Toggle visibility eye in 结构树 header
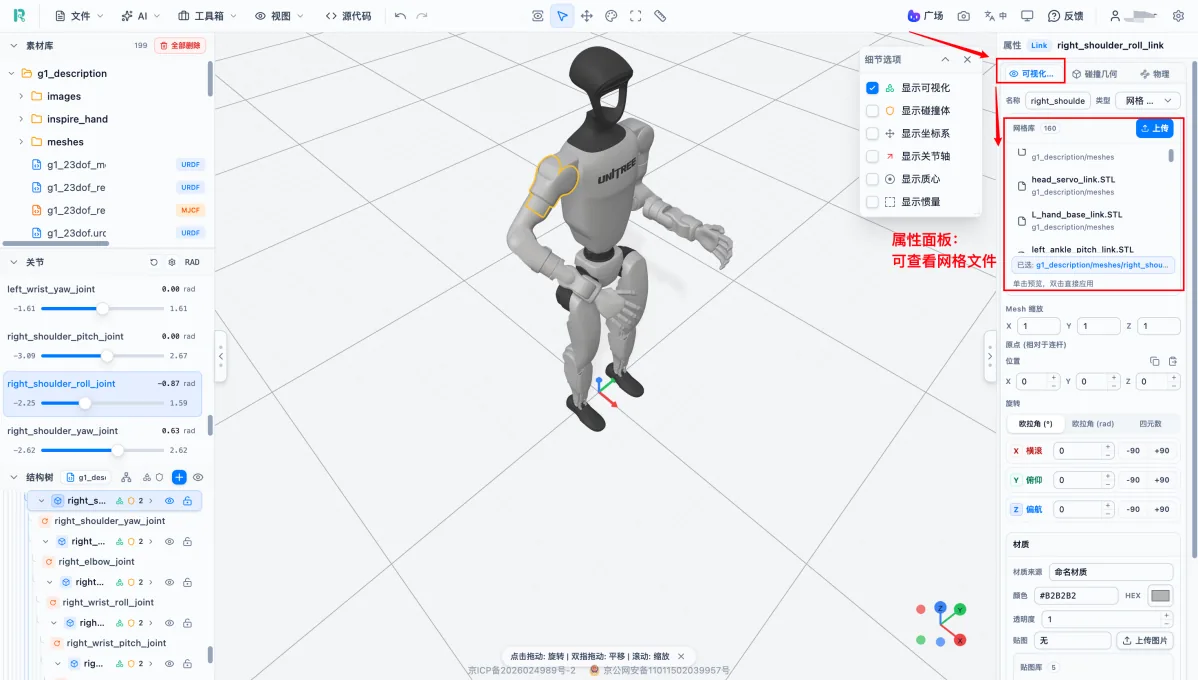1198x680 pixels. (x=198, y=478)
